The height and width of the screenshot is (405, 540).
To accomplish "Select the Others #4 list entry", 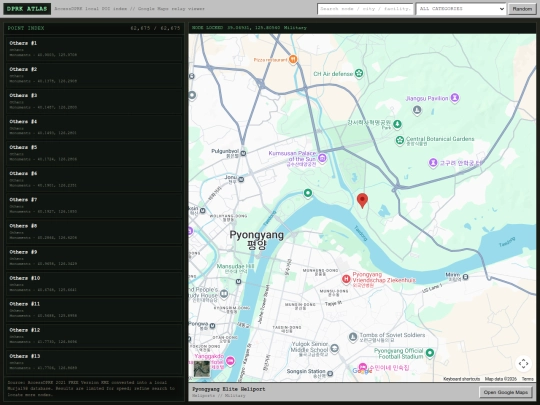I will point(94,127).
